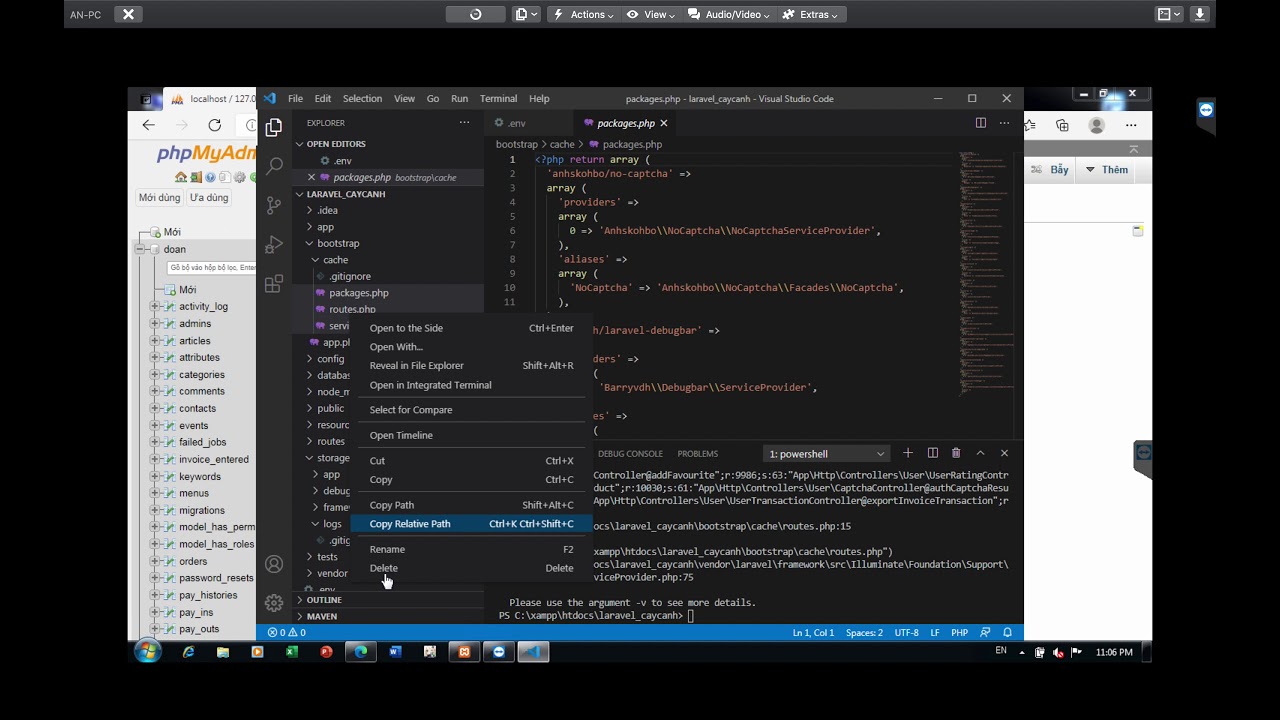Open the Run and Debug view
This screenshot has height=720, width=1280.
pyautogui.click(x=274, y=245)
